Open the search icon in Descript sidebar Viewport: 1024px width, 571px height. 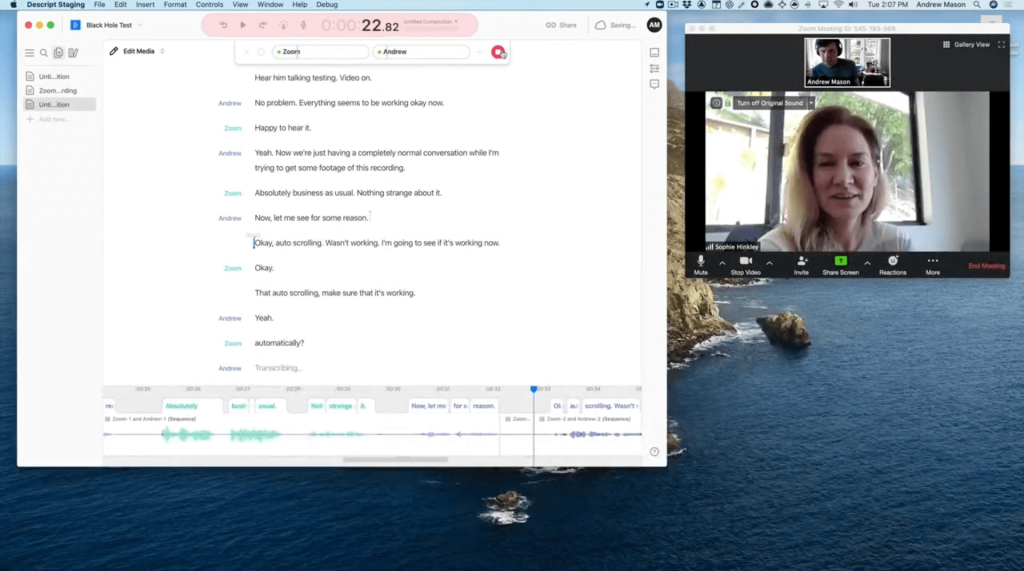click(44, 53)
